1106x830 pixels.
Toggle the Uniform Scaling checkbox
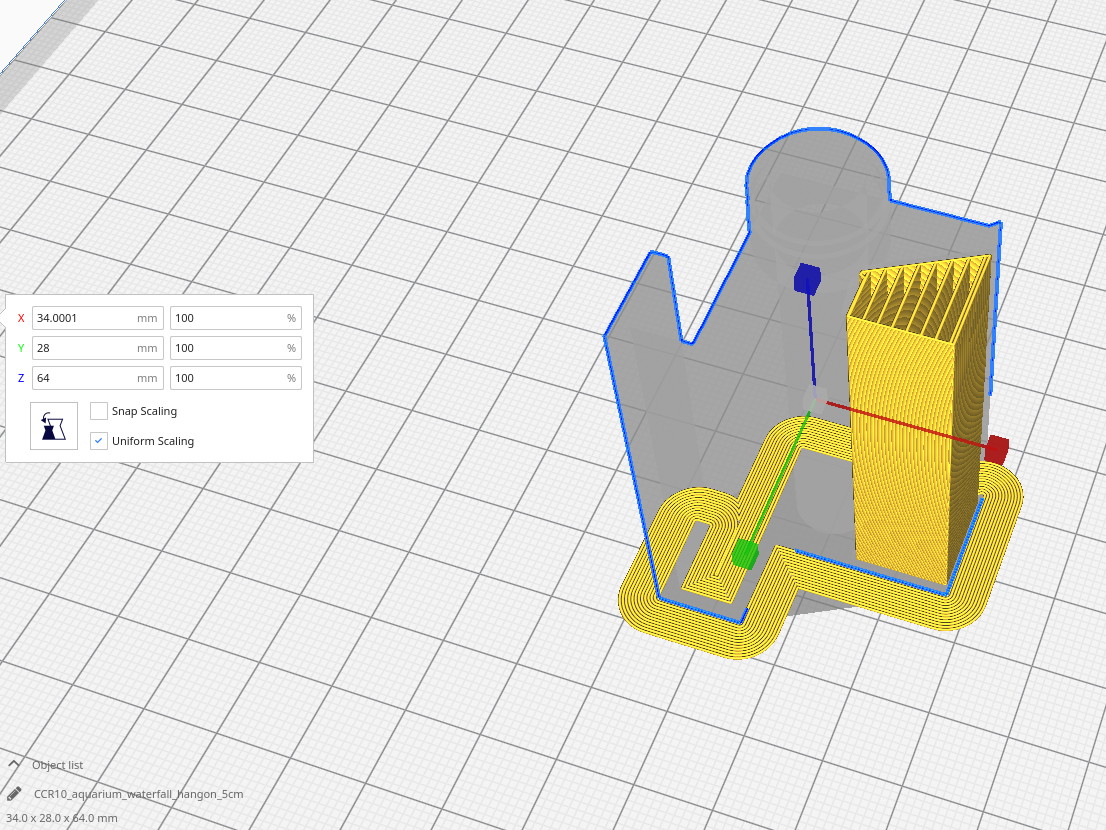99,441
